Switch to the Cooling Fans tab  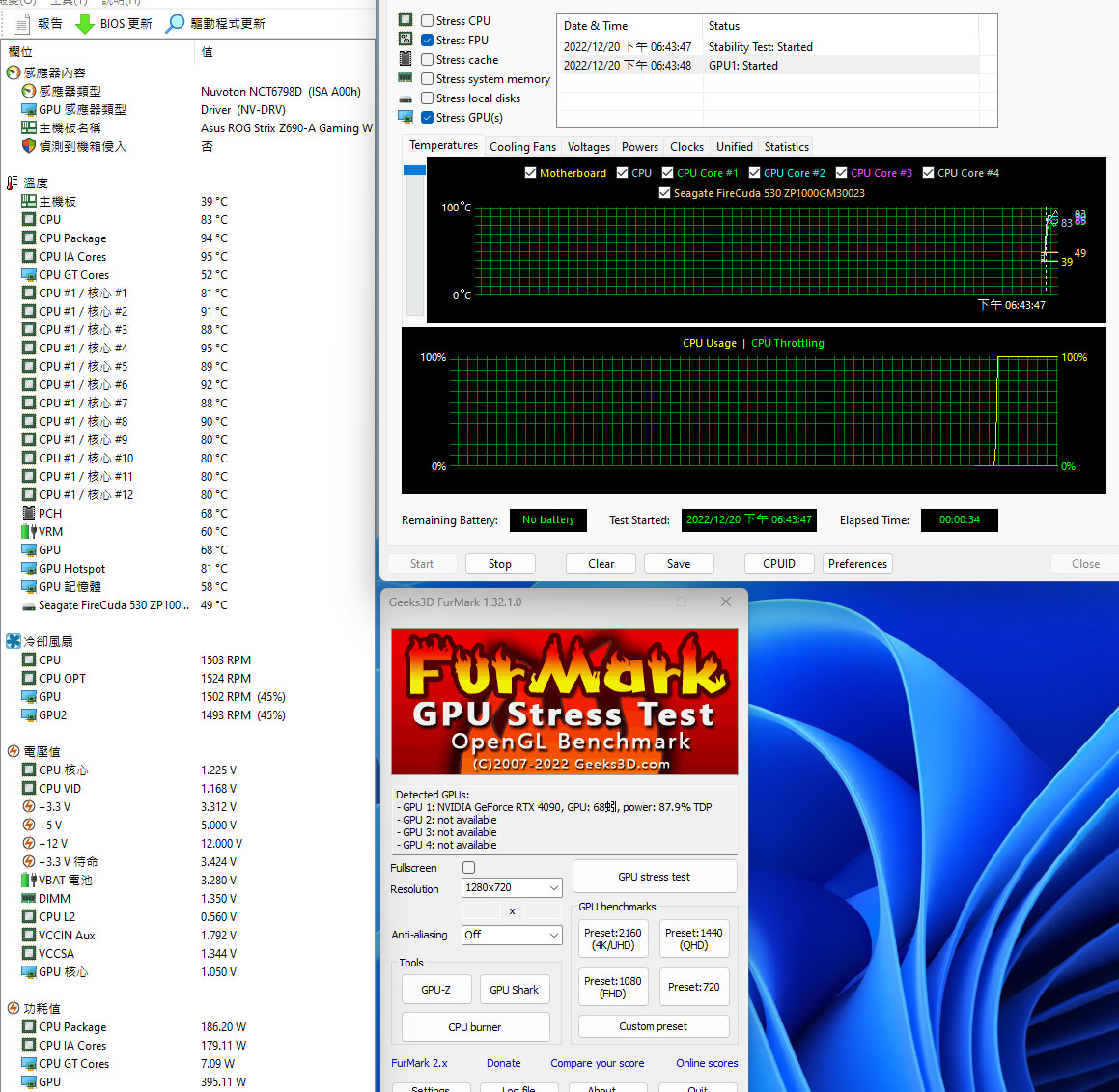coord(522,147)
